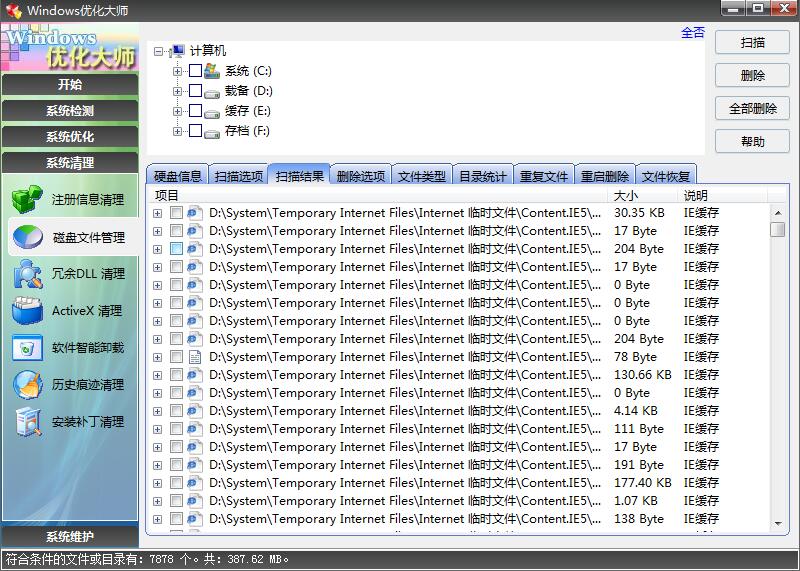Expand the 138 Byte result row

pos(158,519)
